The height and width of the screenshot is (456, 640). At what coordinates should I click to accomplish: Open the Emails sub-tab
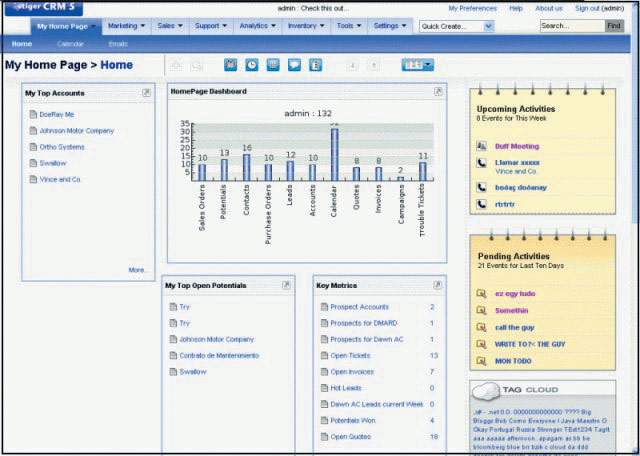tap(118, 44)
